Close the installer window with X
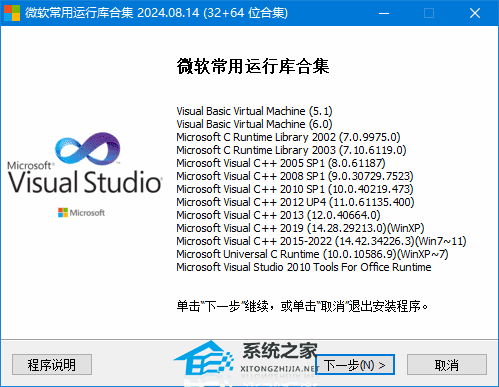499x387 pixels. [475, 13]
